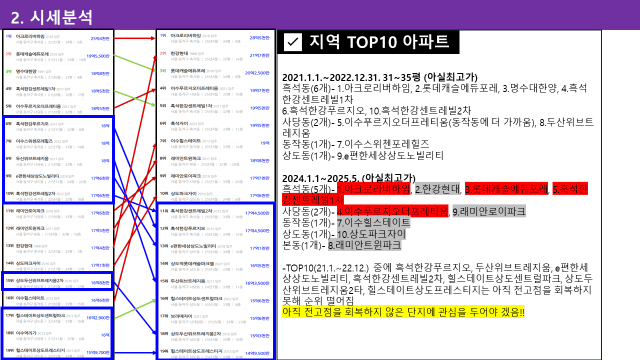Click list row 13위 한강현대

coord(58,248)
